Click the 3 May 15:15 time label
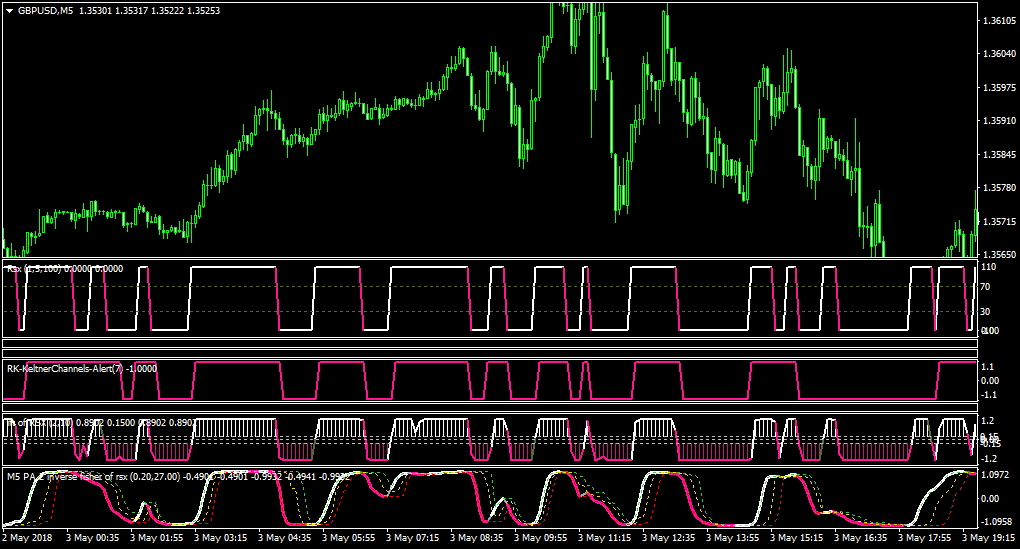This screenshot has height=549, width=1020. (797, 538)
